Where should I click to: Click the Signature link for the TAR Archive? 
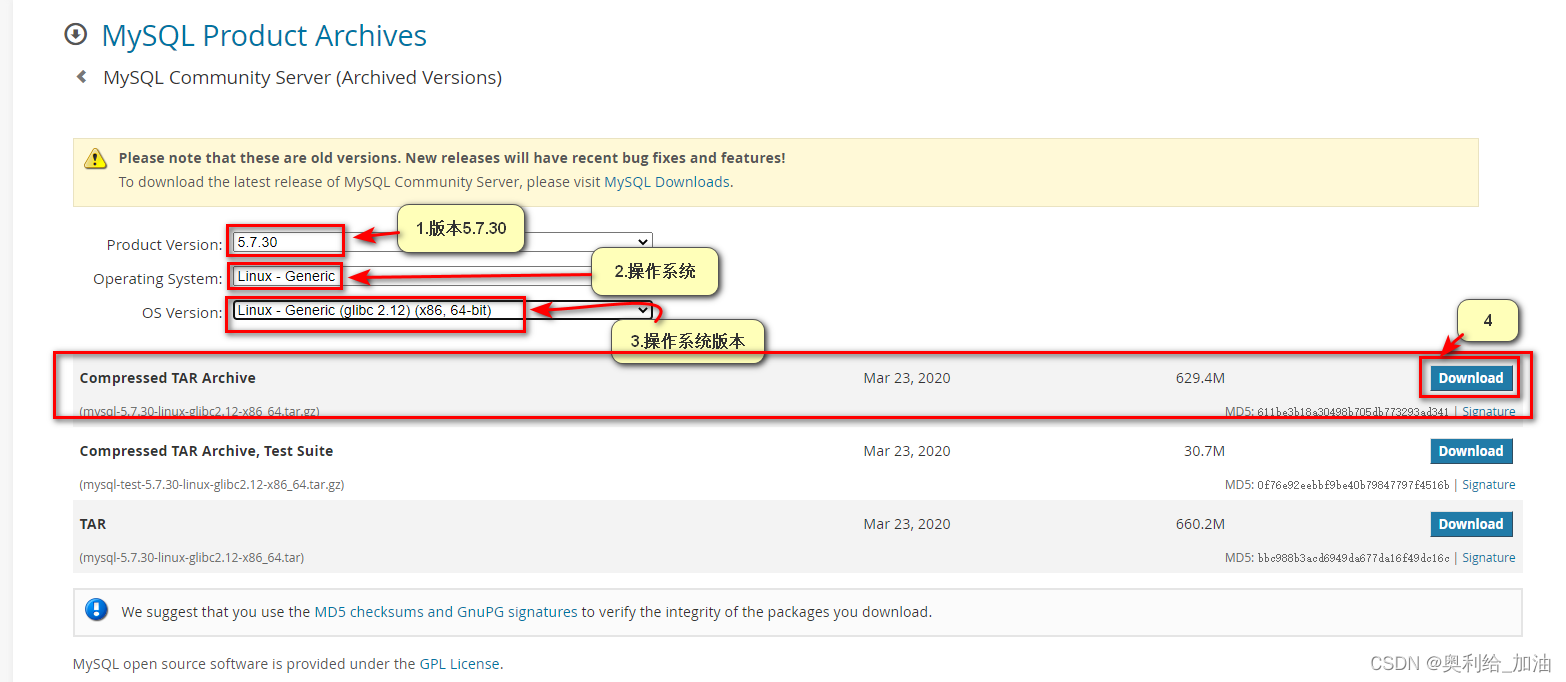point(1488,410)
